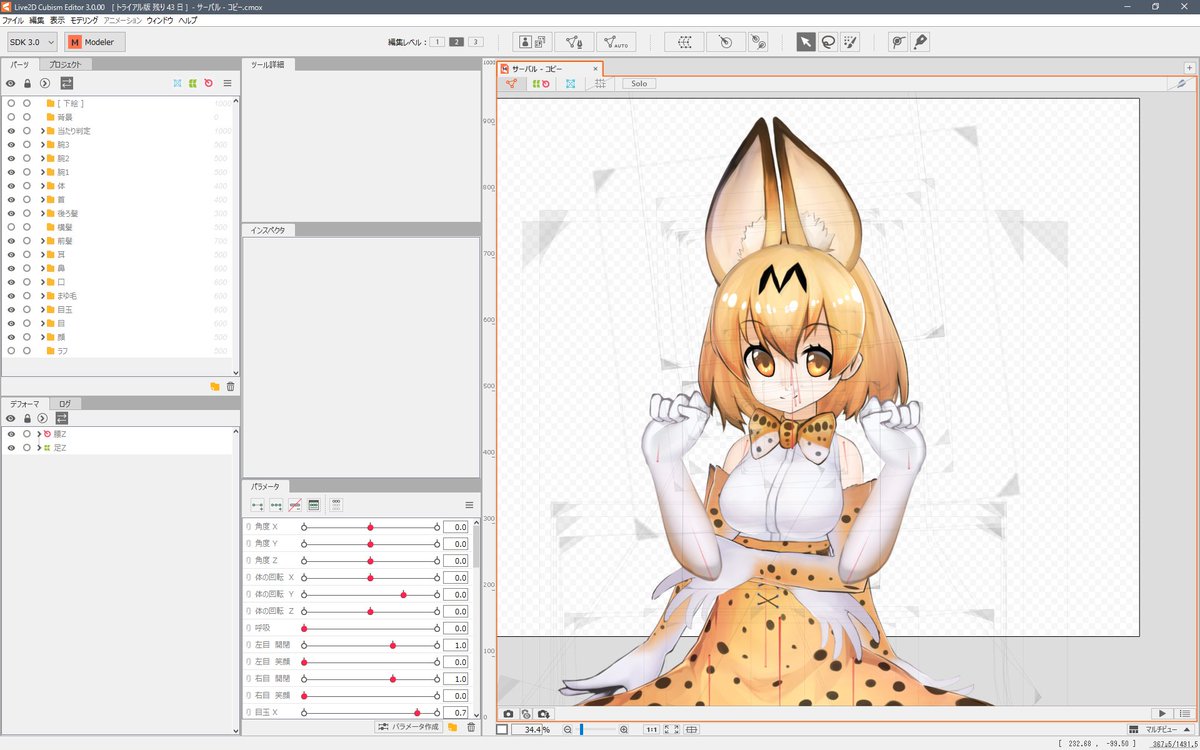Select the arrow selection tool
The image size is (1200, 750).
806,42
